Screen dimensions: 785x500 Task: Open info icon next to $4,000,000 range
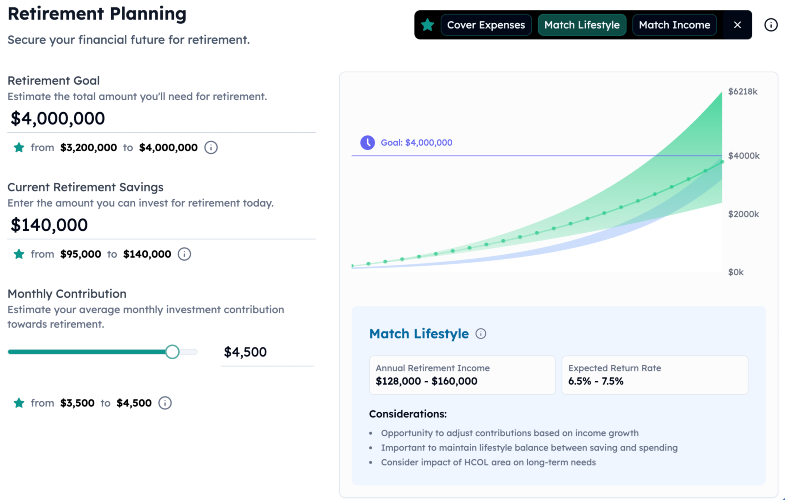click(x=211, y=148)
